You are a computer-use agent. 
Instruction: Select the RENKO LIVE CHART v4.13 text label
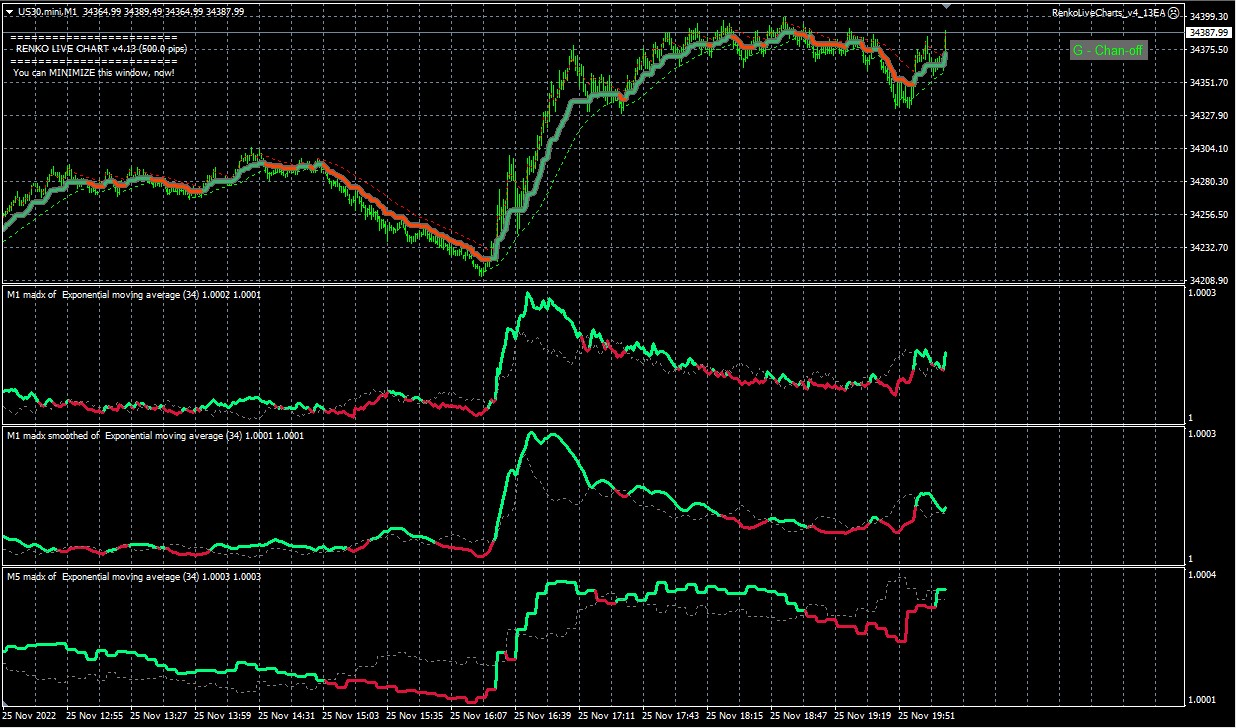point(101,48)
